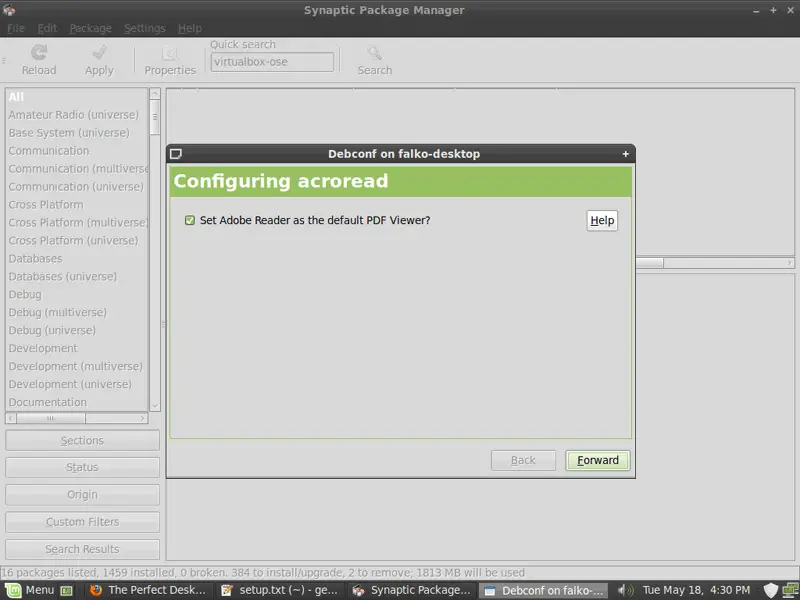This screenshot has width=800, height=600.
Task: Click the sections list scroll-up arrow
Action: click(155, 94)
